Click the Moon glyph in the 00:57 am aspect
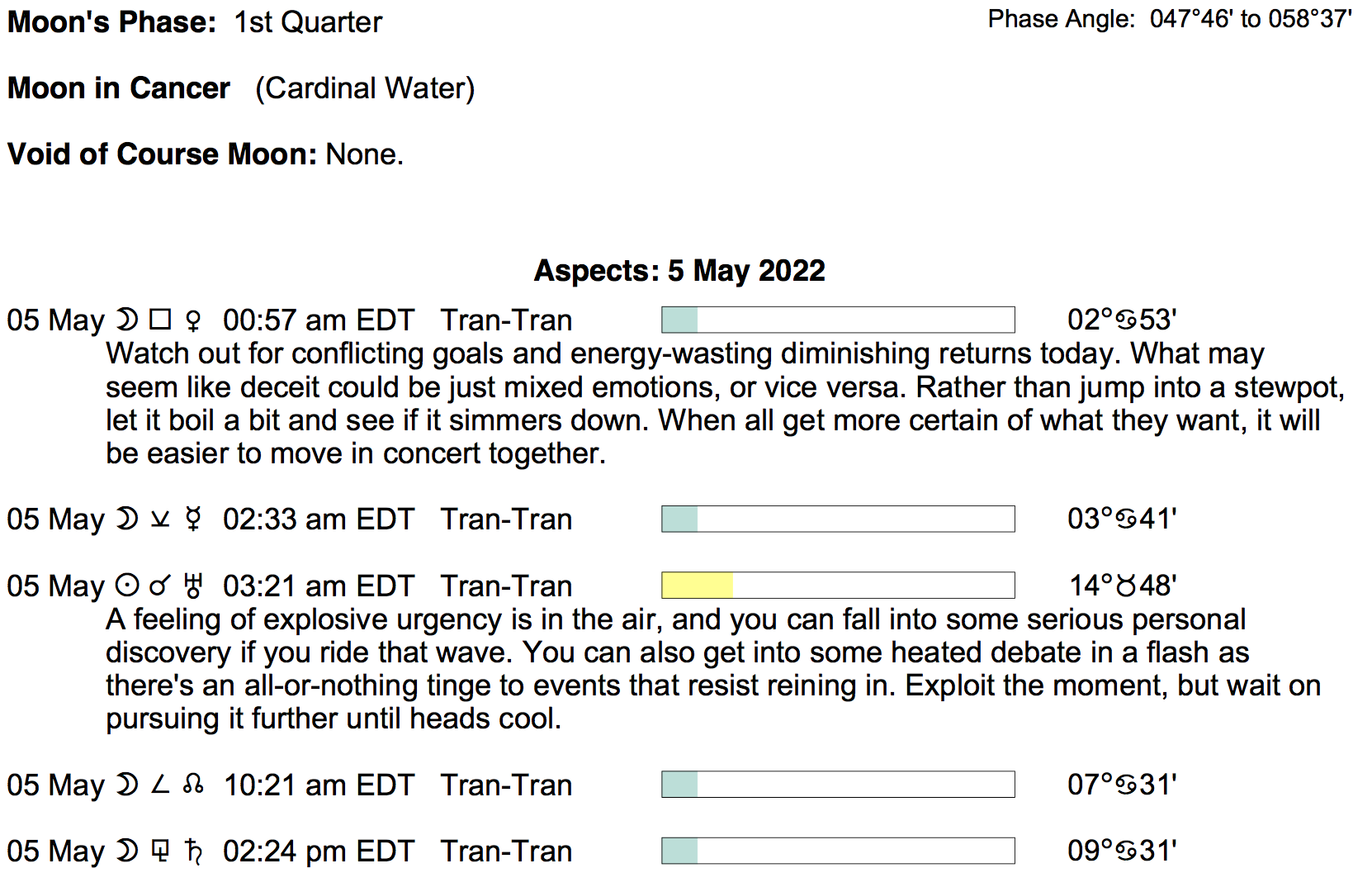 pos(126,320)
